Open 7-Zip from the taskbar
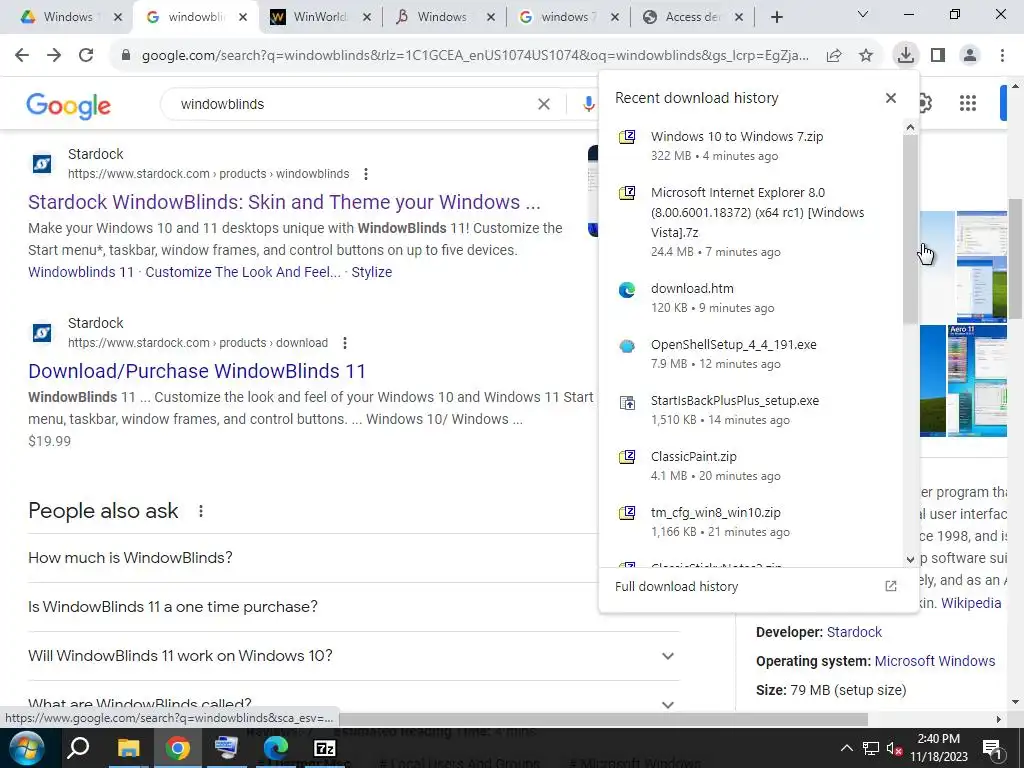The image size is (1024, 768). [325, 748]
